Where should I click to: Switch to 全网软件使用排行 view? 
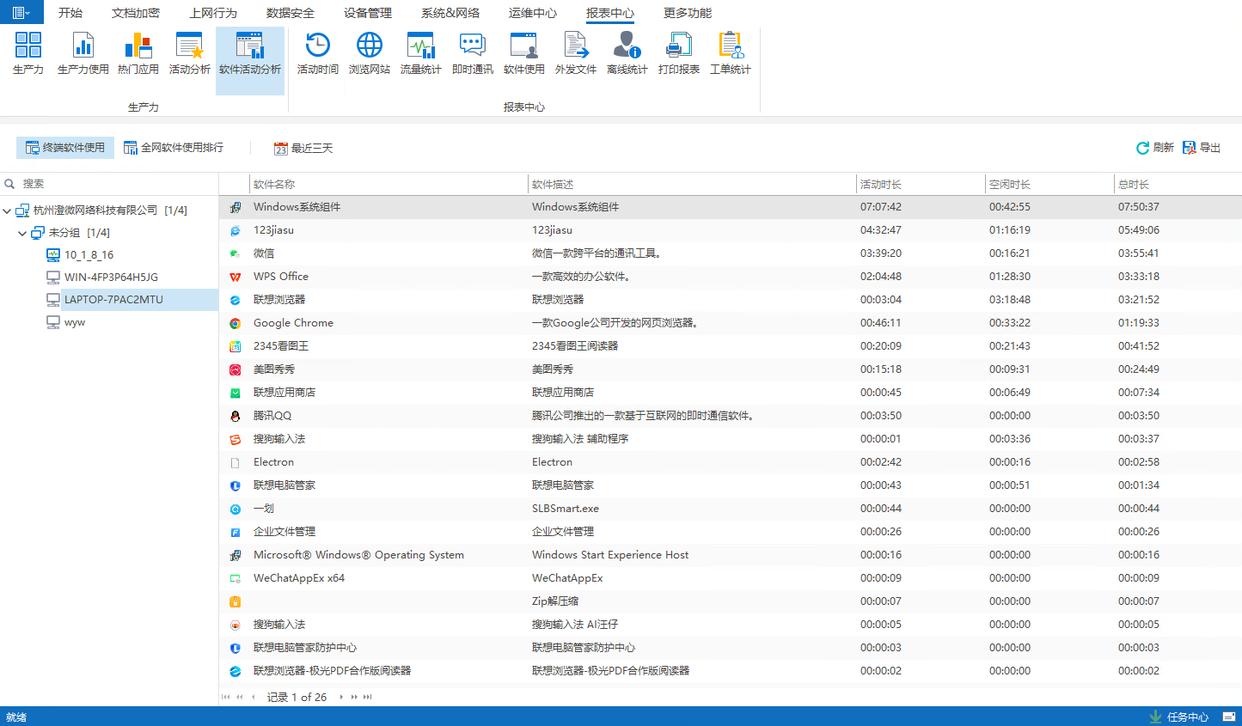point(173,148)
